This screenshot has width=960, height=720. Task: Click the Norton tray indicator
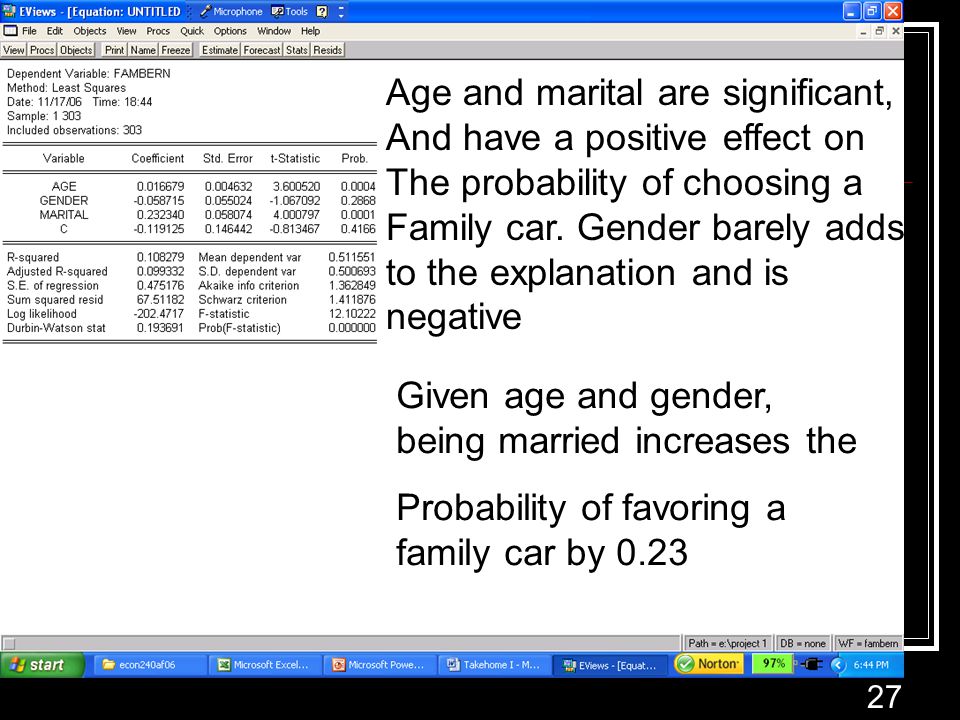click(x=709, y=664)
